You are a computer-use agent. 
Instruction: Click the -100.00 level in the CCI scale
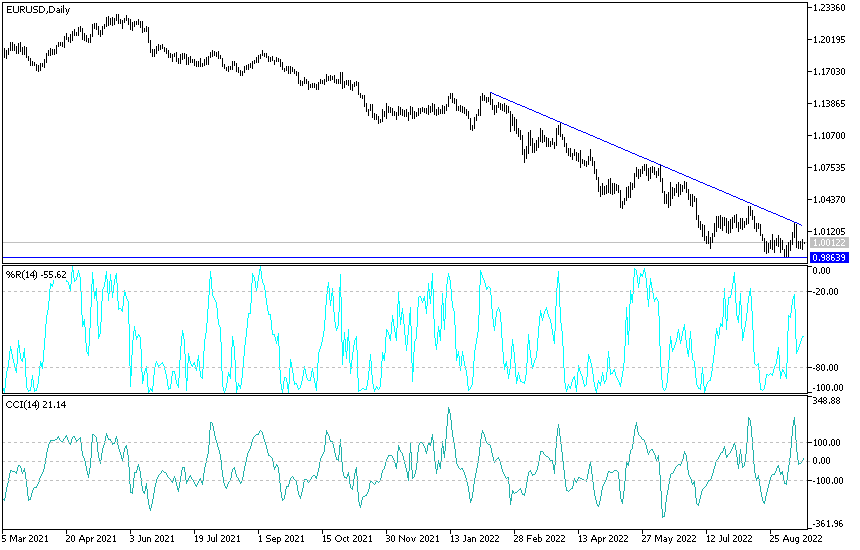click(828, 481)
